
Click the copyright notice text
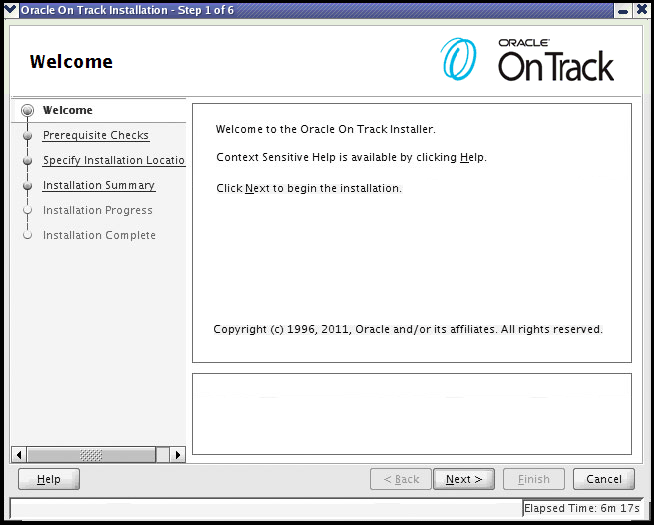pyautogui.click(x=408, y=329)
